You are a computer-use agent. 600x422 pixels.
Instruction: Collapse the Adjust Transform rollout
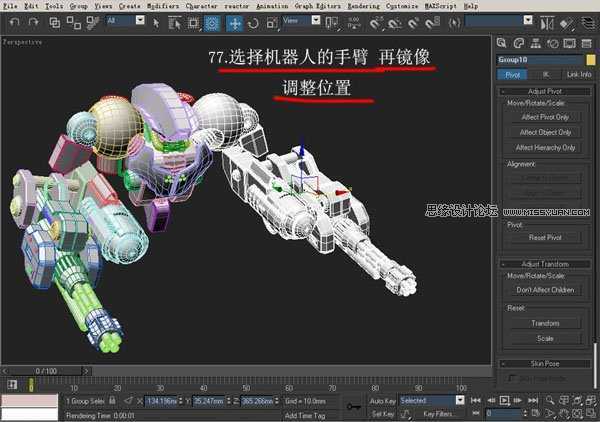(x=545, y=264)
